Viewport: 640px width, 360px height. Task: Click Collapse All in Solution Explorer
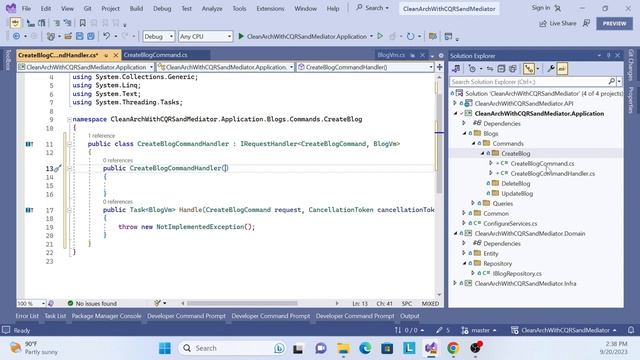[x=501, y=69]
